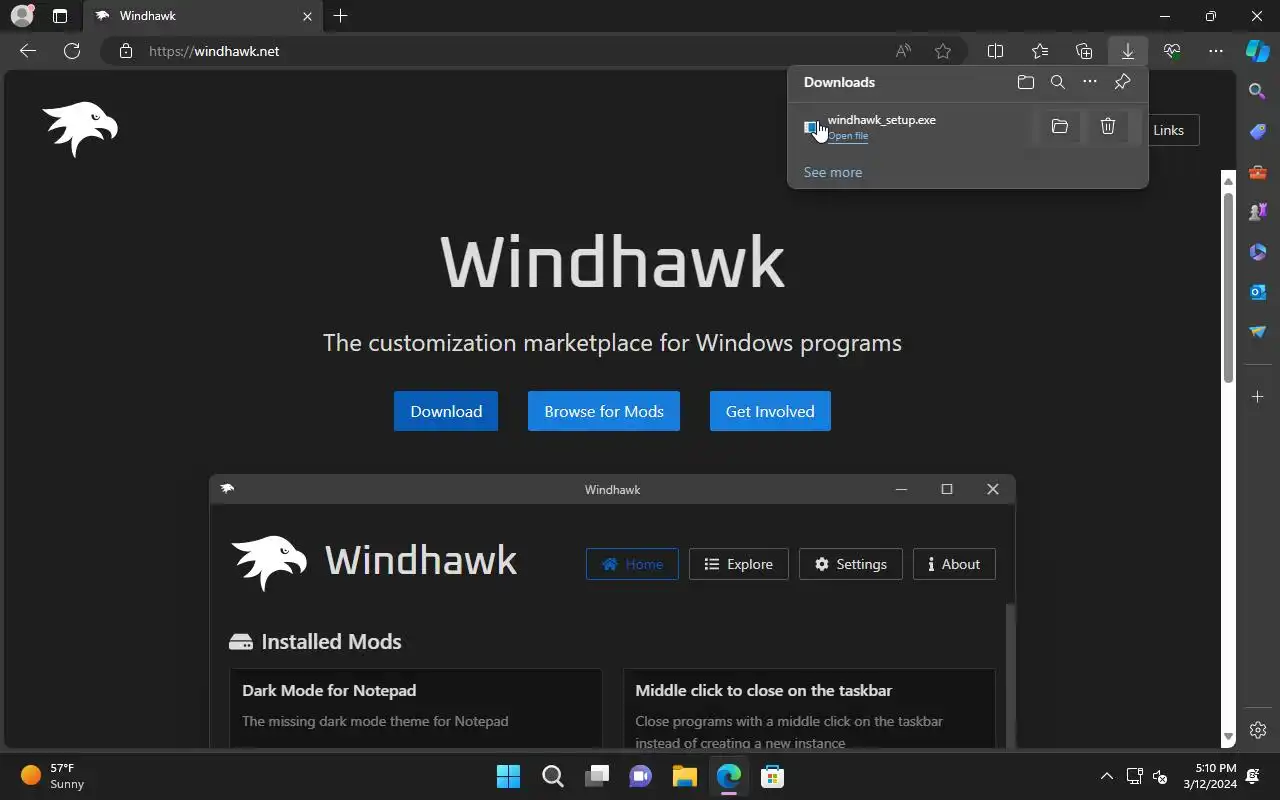This screenshot has height=800, width=1280.
Task: Open the Windows Start menu
Action: click(x=508, y=776)
